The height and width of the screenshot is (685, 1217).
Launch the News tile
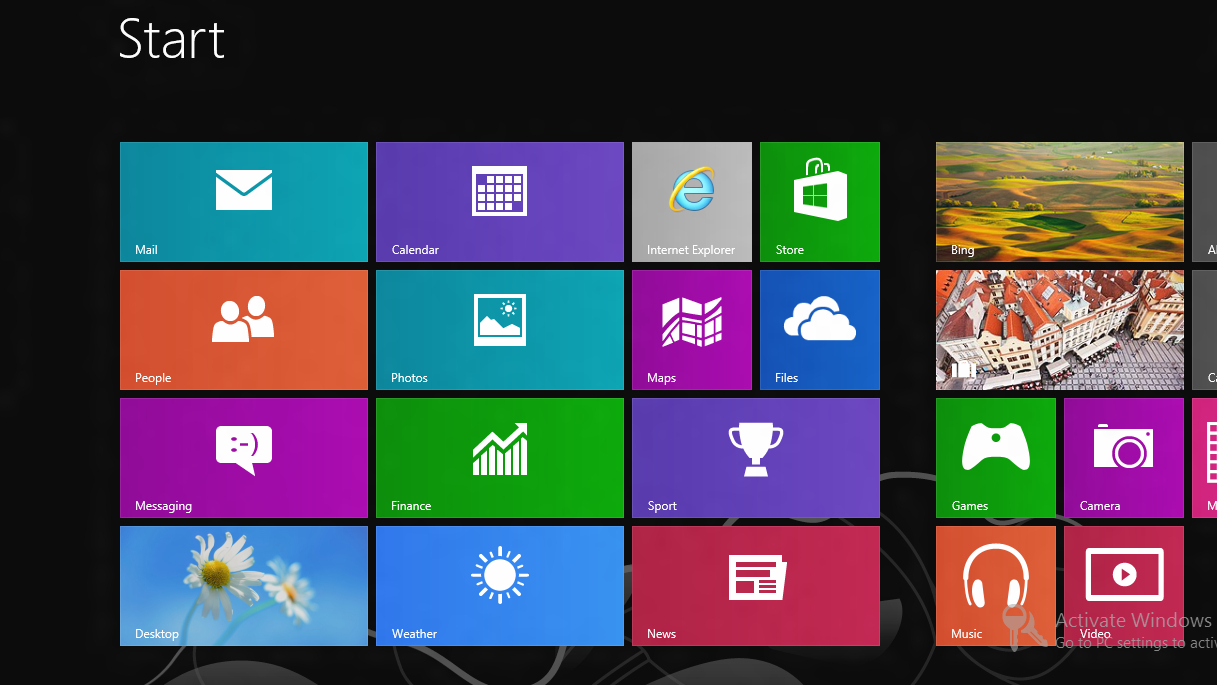pos(755,585)
